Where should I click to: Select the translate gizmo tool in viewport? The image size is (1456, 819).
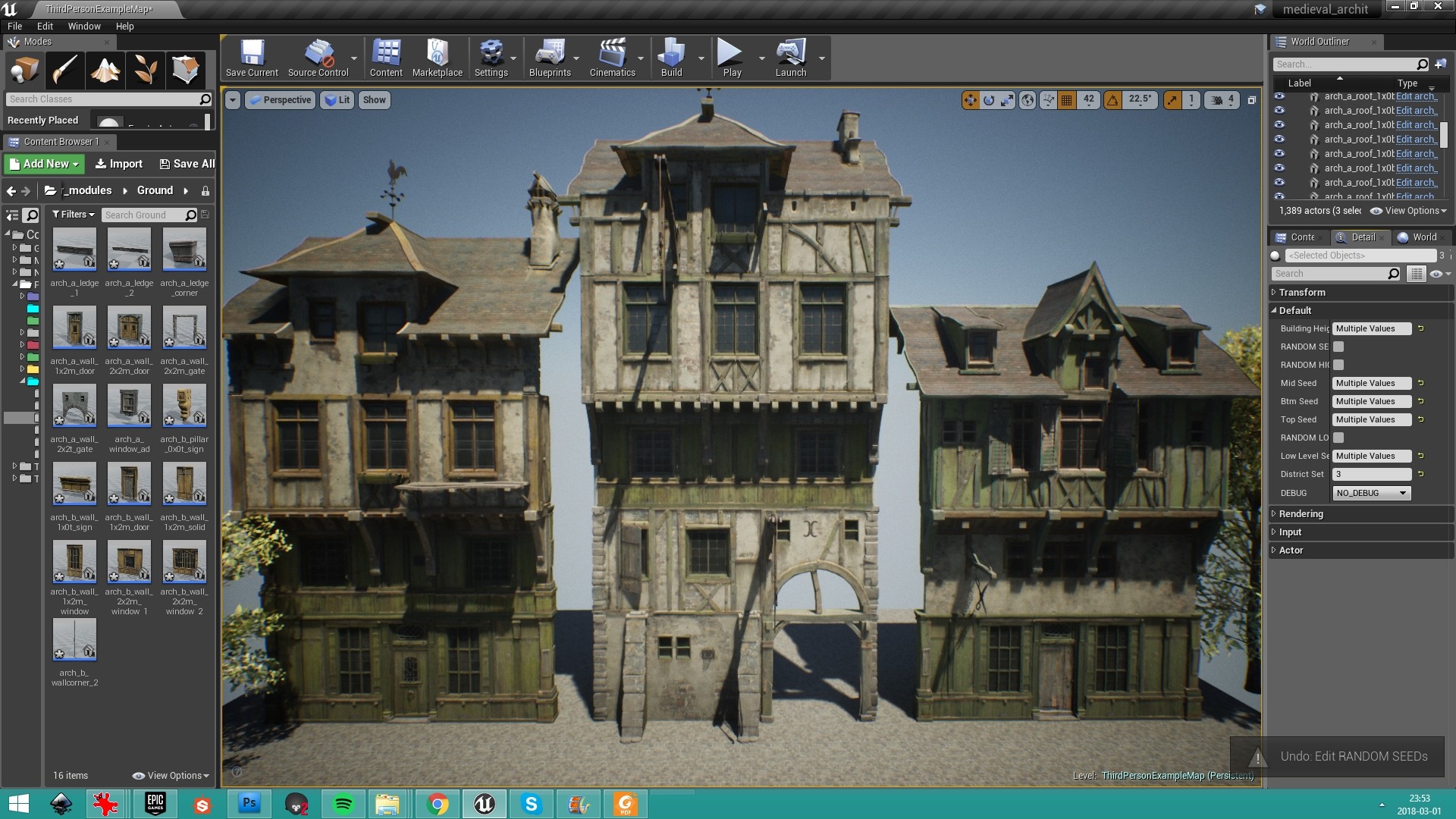[x=970, y=100]
